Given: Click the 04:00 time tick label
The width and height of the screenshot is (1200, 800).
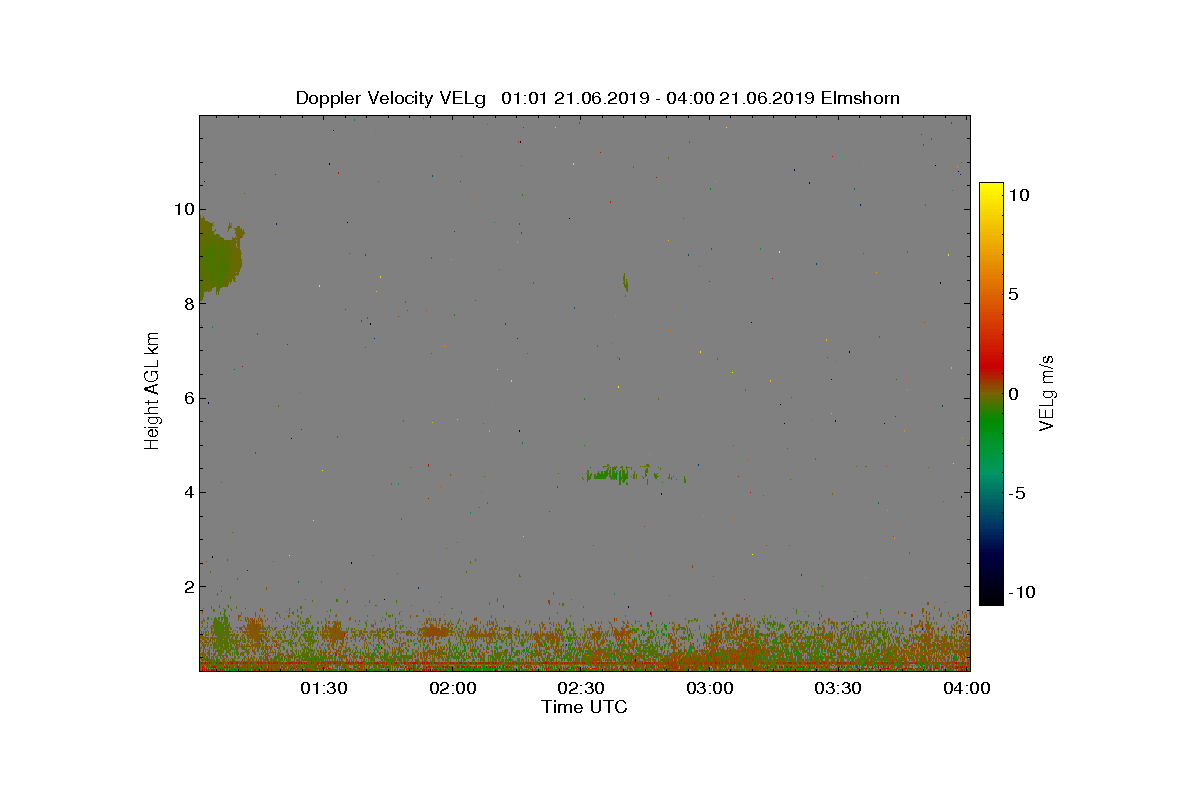Looking at the screenshot, I should 968,688.
